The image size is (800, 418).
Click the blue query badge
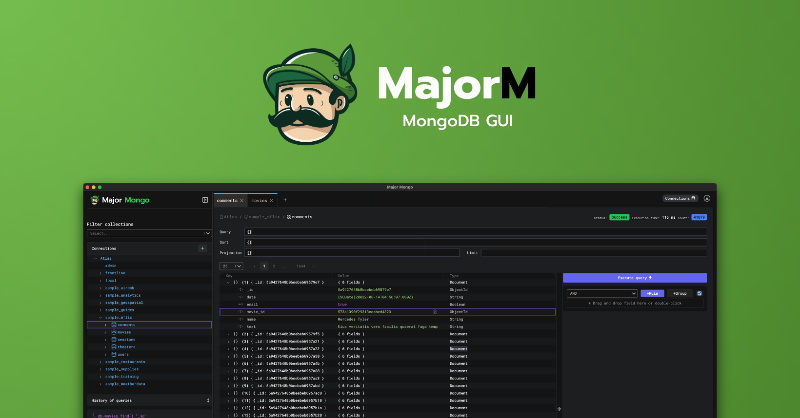[x=699, y=217]
